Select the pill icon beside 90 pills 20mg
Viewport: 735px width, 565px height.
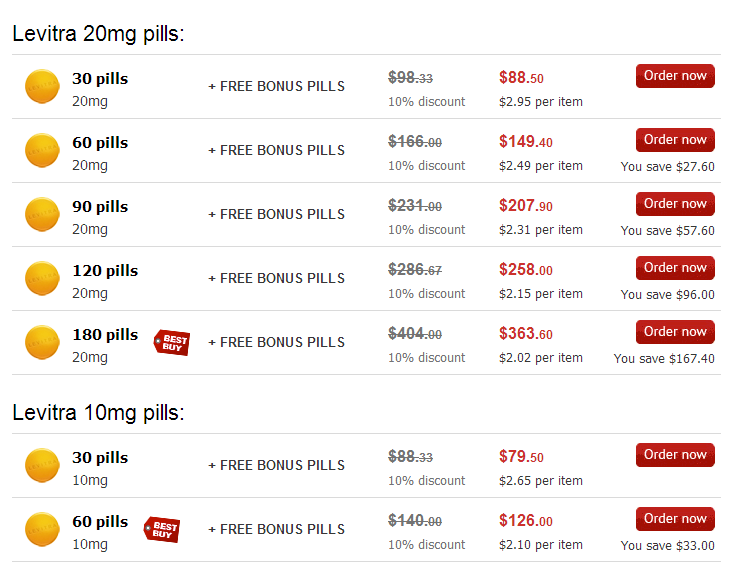pyautogui.click(x=42, y=214)
